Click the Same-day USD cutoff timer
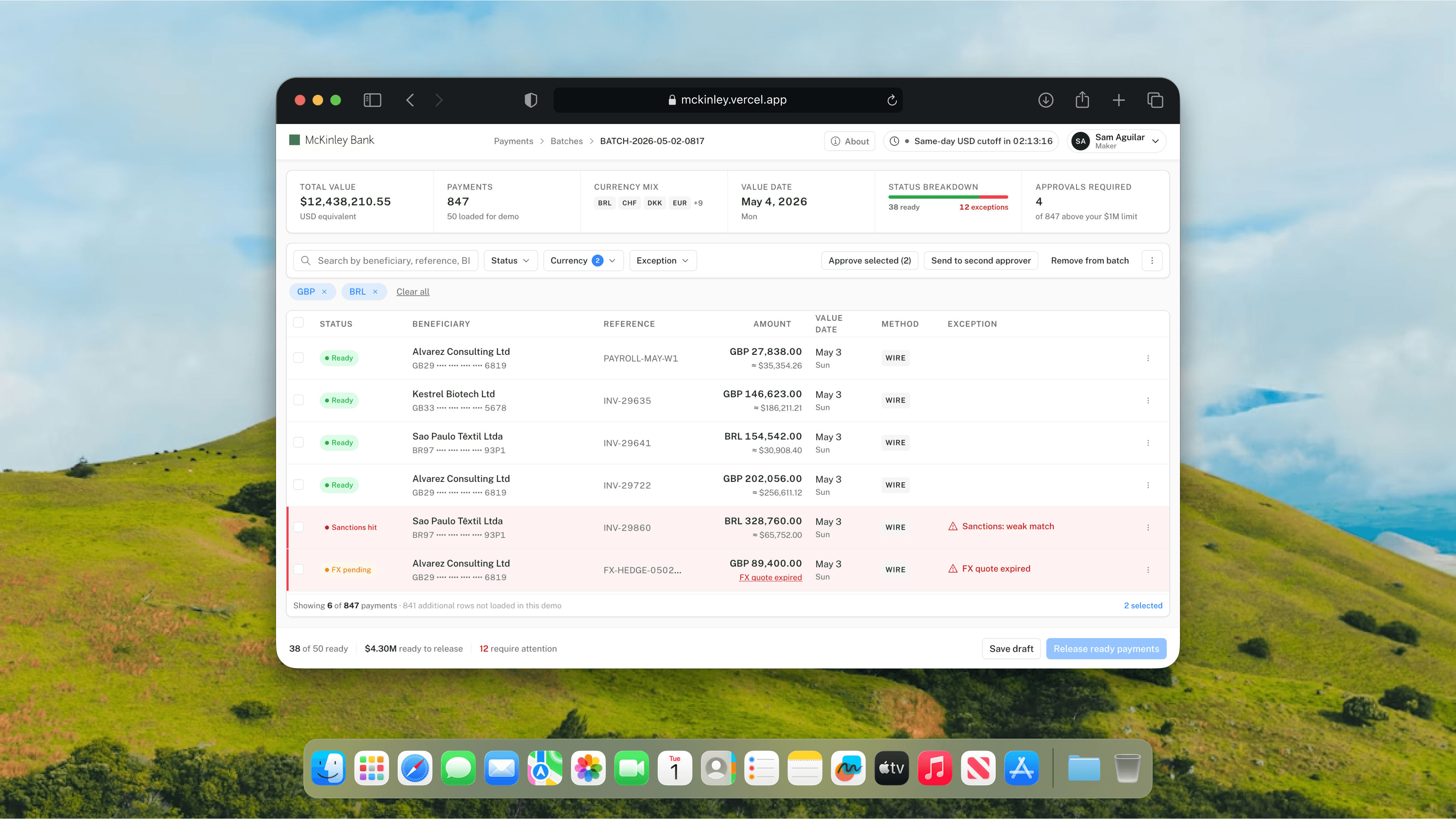This screenshot has height=819, width=1456. [x=971, y=141]
